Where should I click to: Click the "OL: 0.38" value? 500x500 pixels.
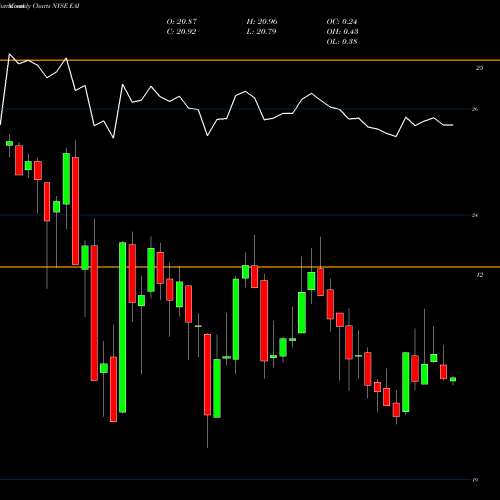pyautogui.click(x=342, y=42)
